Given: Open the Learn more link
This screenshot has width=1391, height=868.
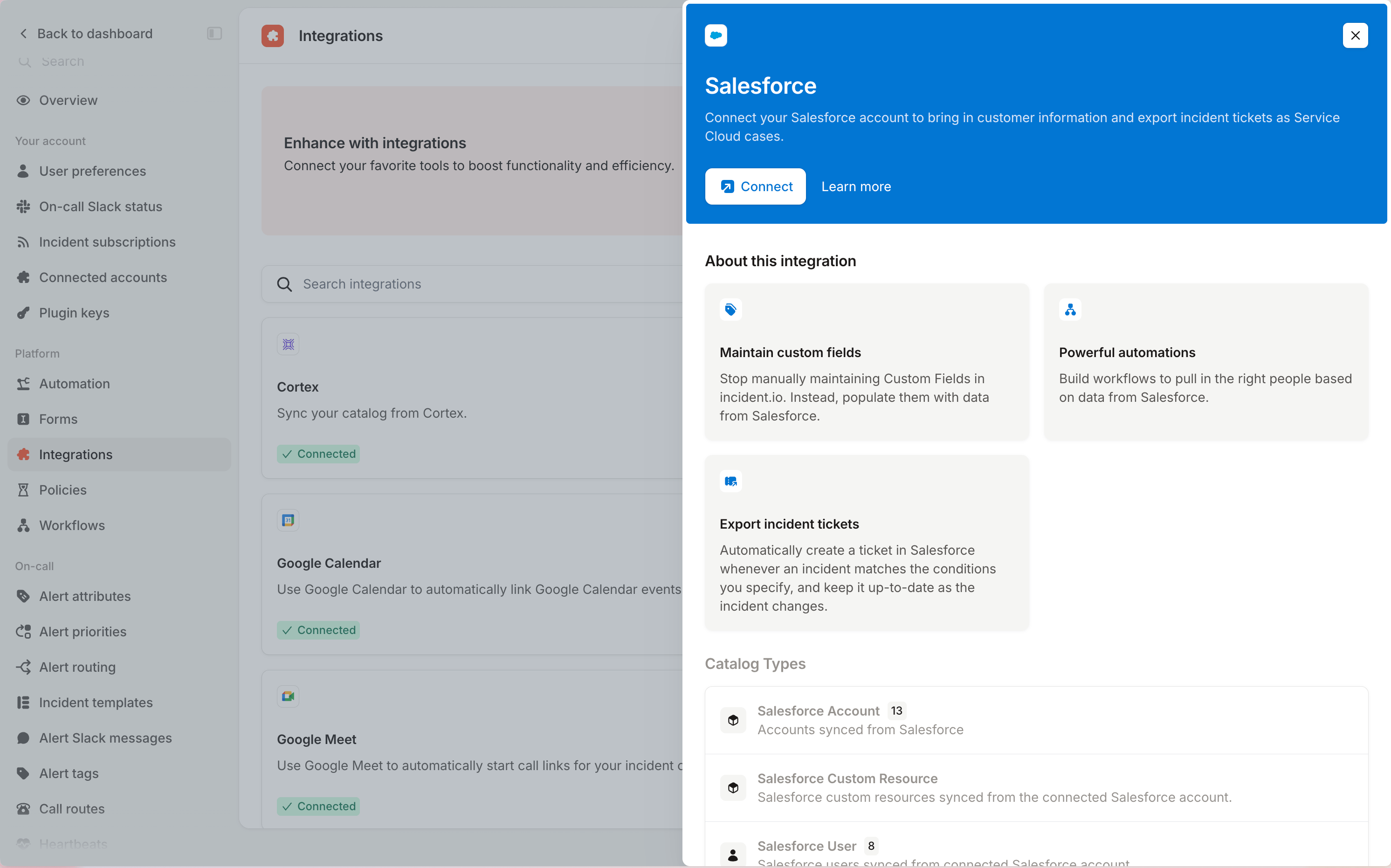Looking at the screenshot, I should [x=856, y=186].
